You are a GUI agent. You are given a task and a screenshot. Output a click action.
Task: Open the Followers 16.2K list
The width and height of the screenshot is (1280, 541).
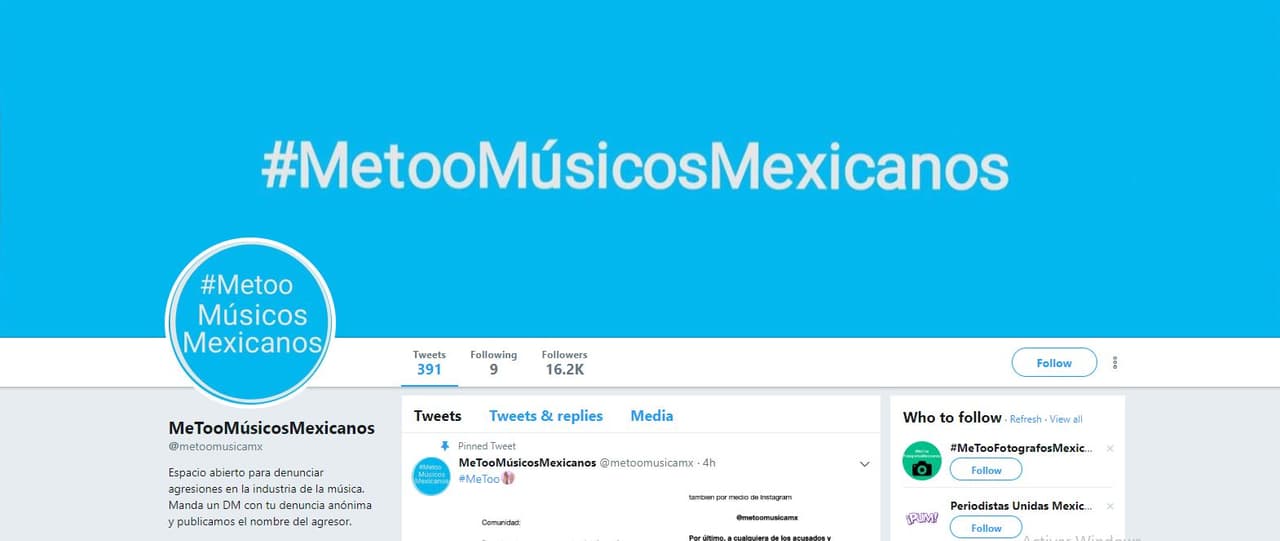pos(565,363)
